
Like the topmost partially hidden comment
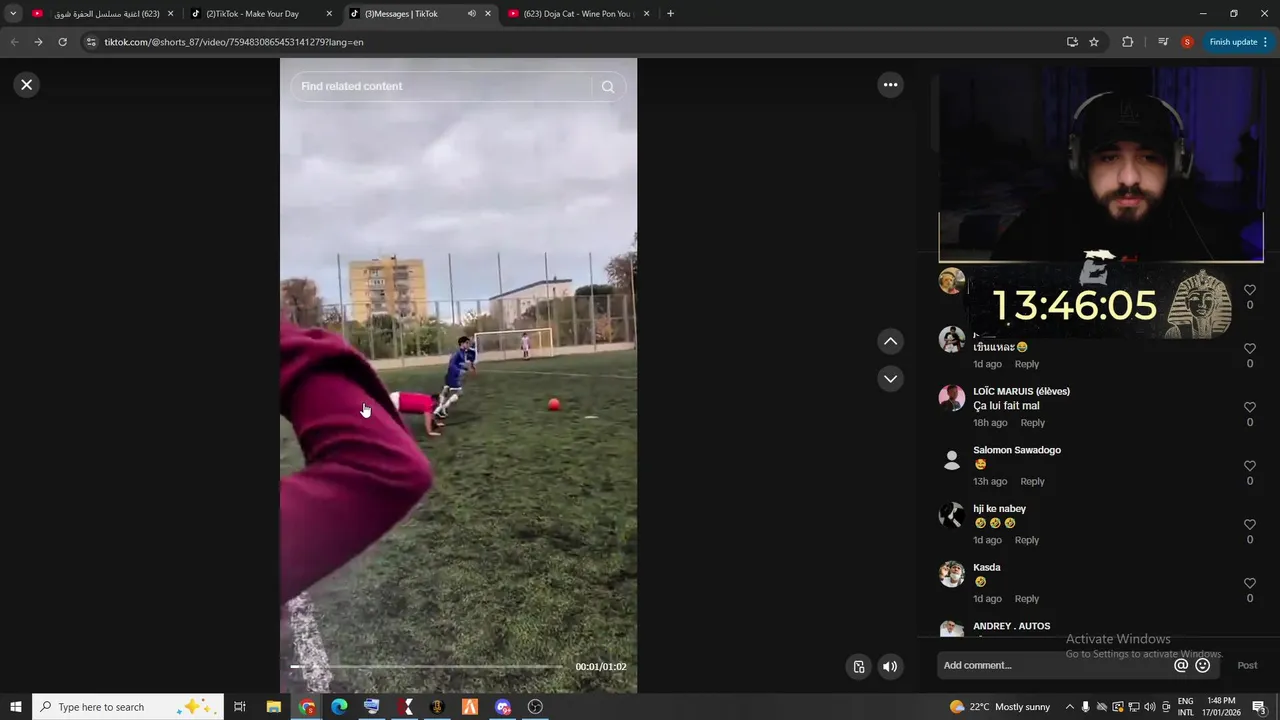coord(1249,290)
